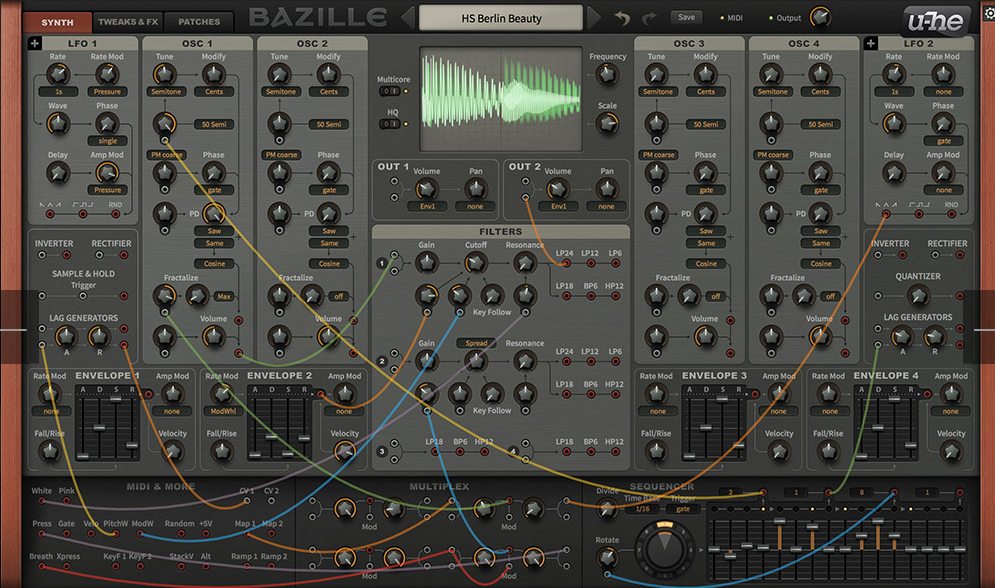Load the previous preset with left arrow
995x588 pixels.
coord(407,18)
